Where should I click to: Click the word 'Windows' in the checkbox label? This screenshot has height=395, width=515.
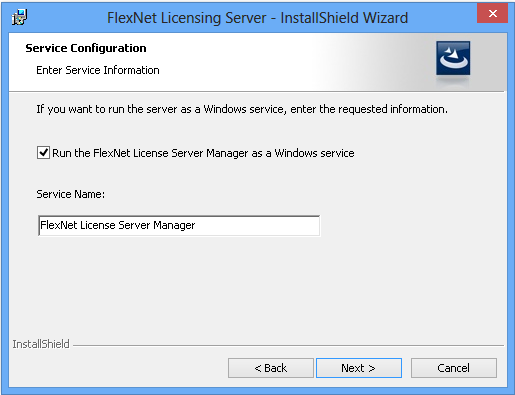pyautogui.click(x=296, y=153)
